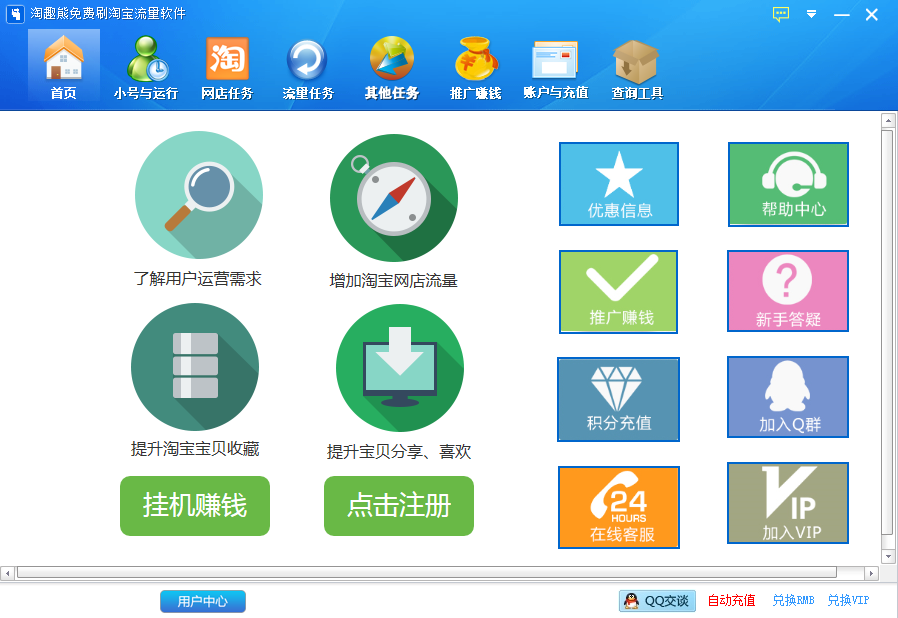The width and height of the screenshot is (898, 618).
Task: Click the QQ交谈 button
Action: [x=657, y=601]
